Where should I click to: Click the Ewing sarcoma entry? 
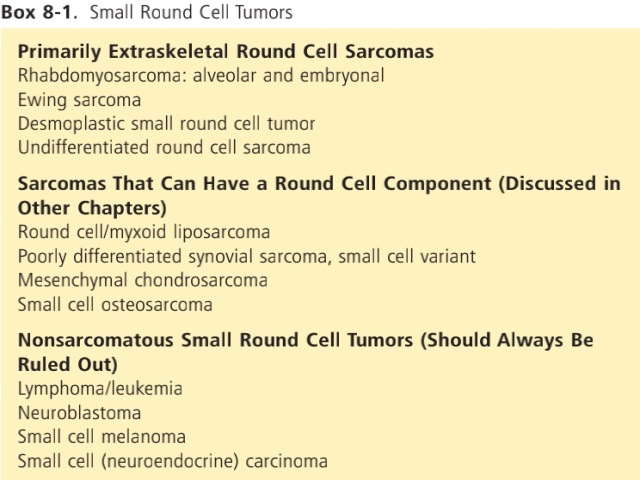pos(80,100)
